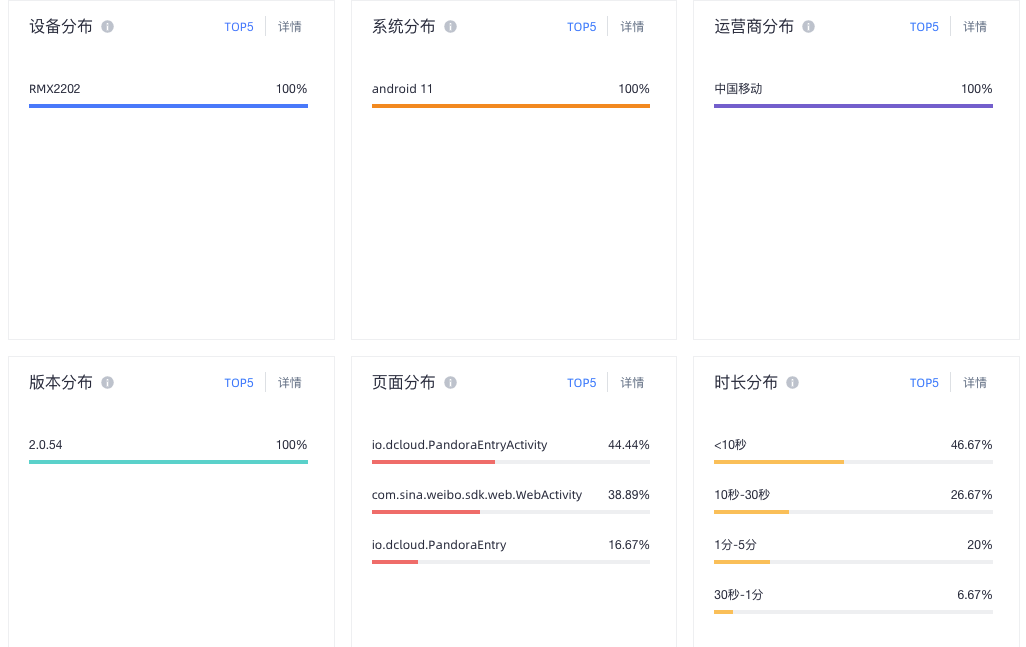Click info icon beside 系统分布 title
The height and width of the screenshot is (647, 1026).
coord(450,27)
